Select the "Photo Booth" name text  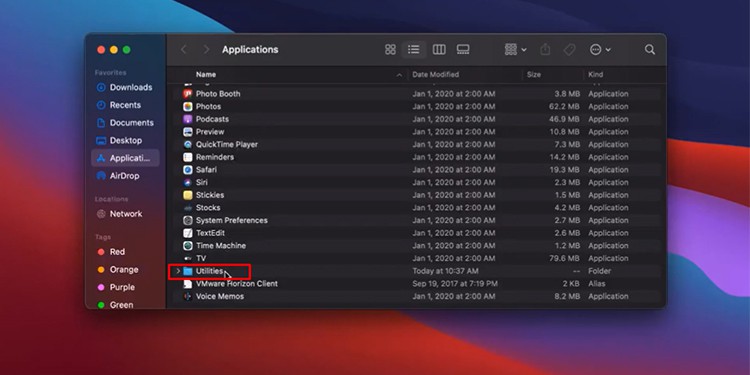click(218, 94)
